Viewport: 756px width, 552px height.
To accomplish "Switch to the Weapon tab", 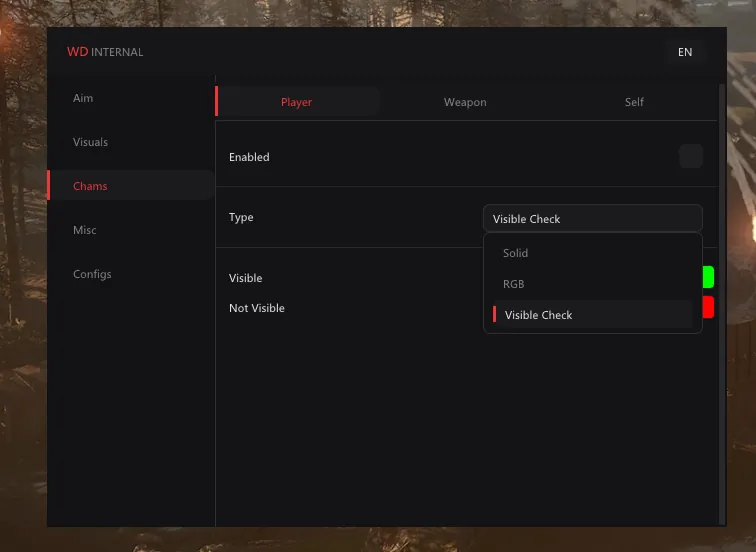I will [x=465, y=102].
